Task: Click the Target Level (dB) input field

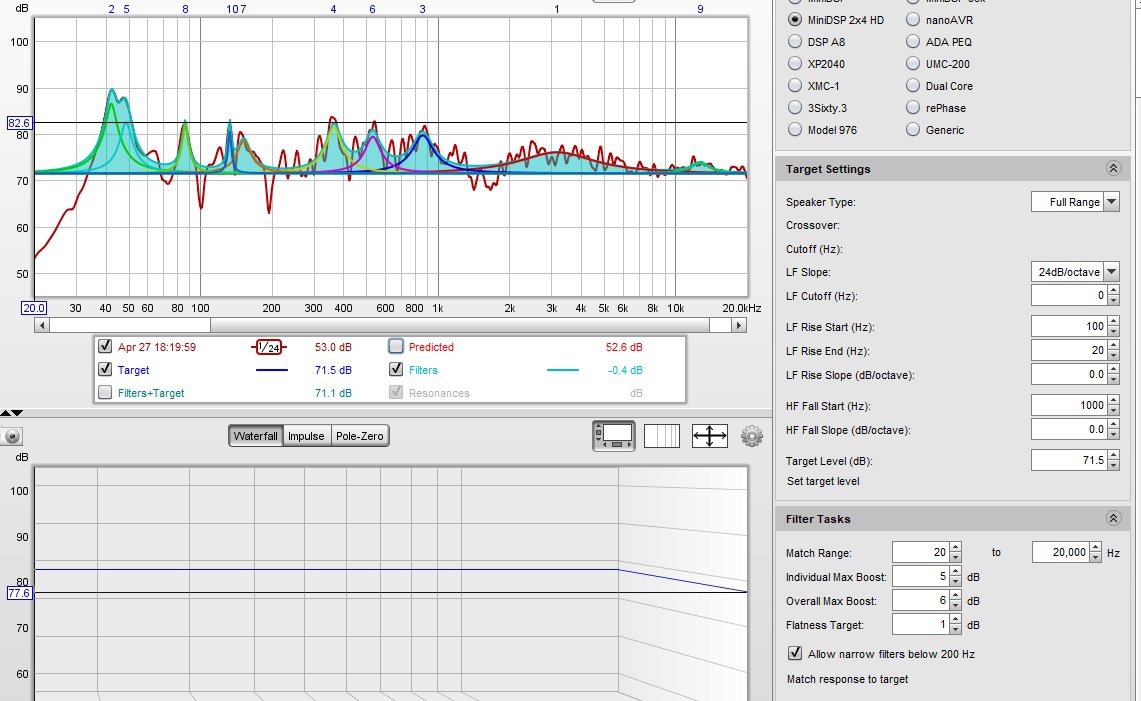Action: click(x=1068, y=461)
